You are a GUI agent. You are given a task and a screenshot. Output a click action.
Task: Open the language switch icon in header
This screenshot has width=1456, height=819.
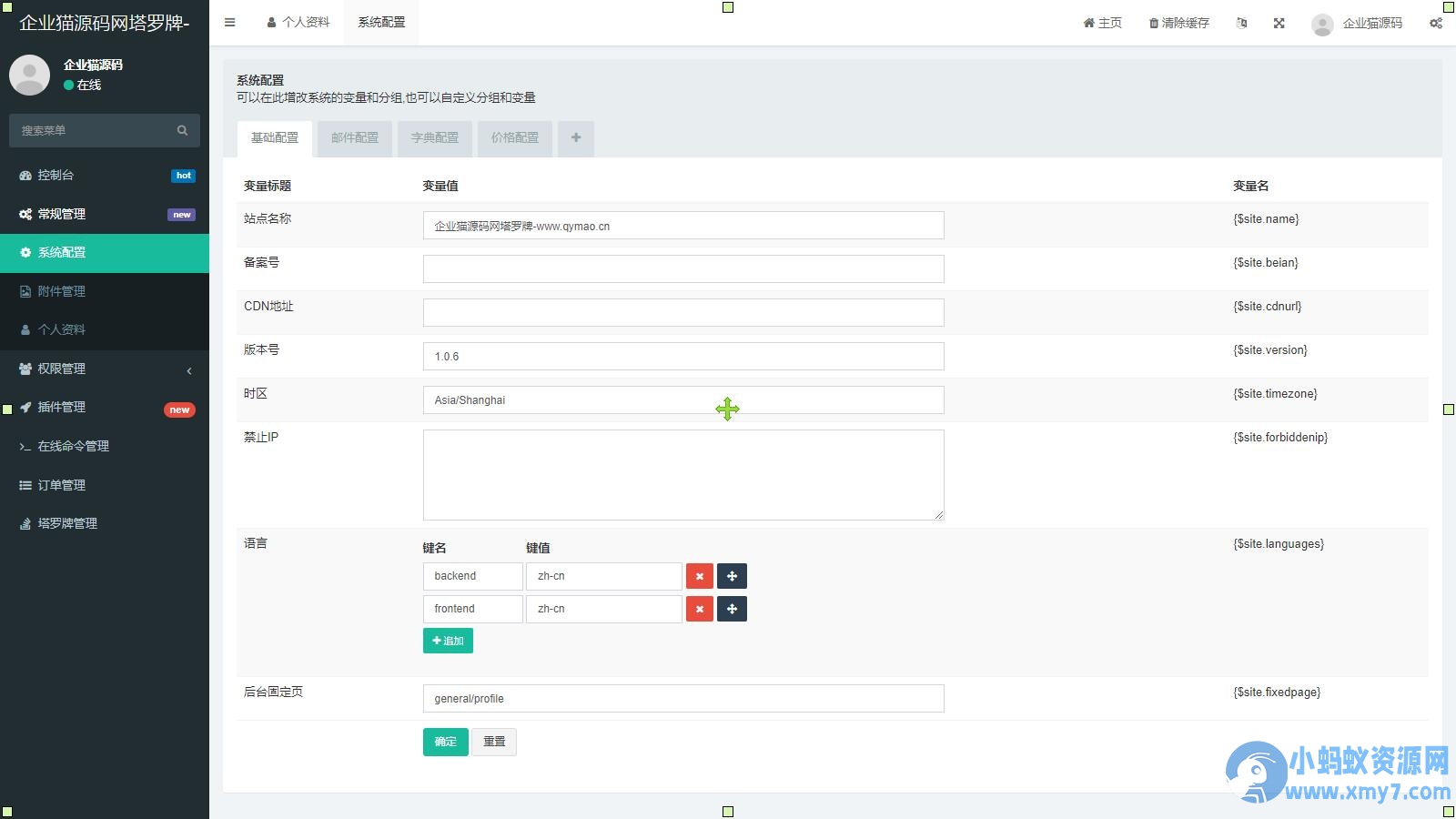[x=1242, y=23]
